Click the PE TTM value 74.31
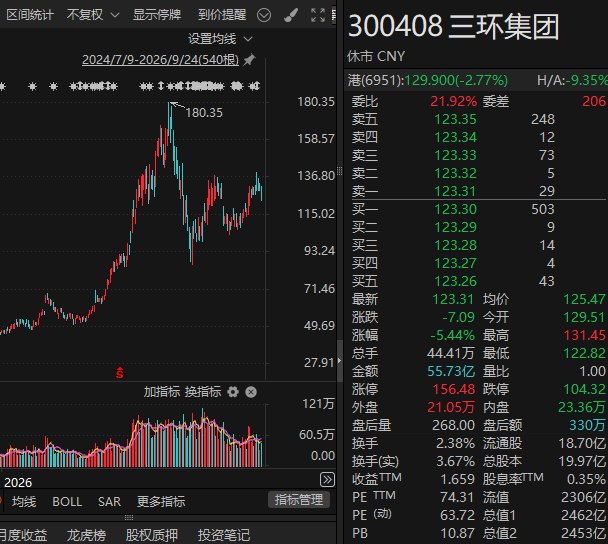 coord(457,497)
